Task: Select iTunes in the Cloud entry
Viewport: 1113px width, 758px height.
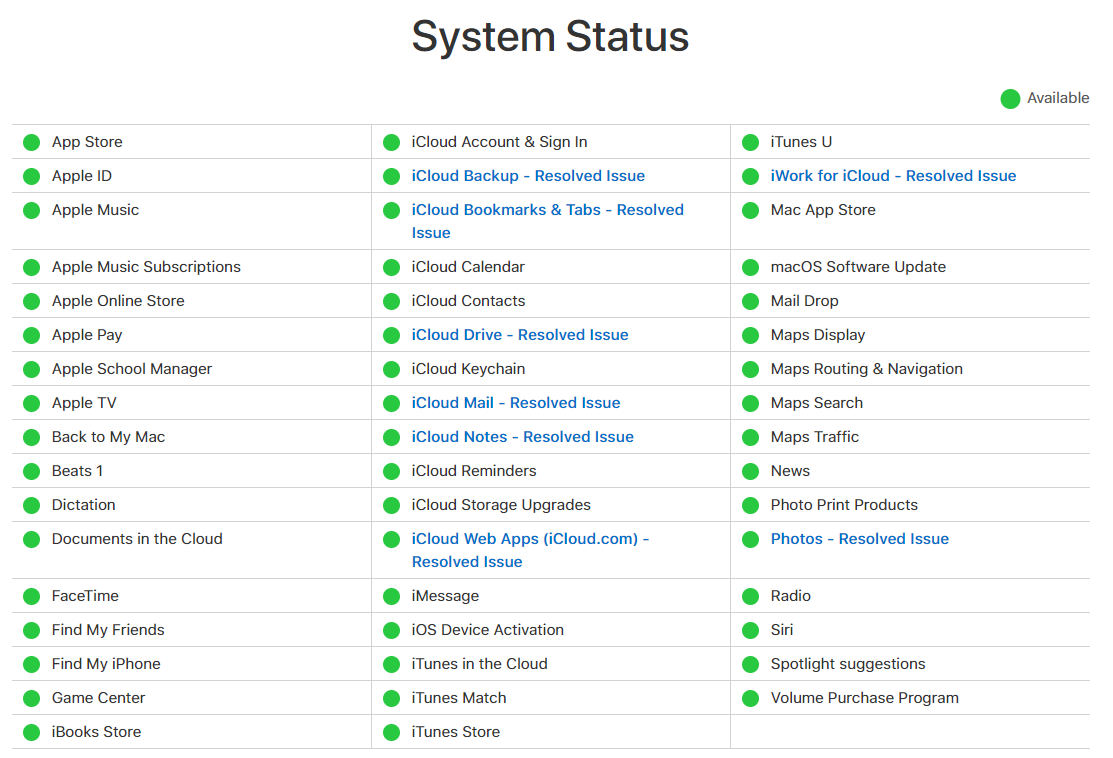Action: coord(479,664)
